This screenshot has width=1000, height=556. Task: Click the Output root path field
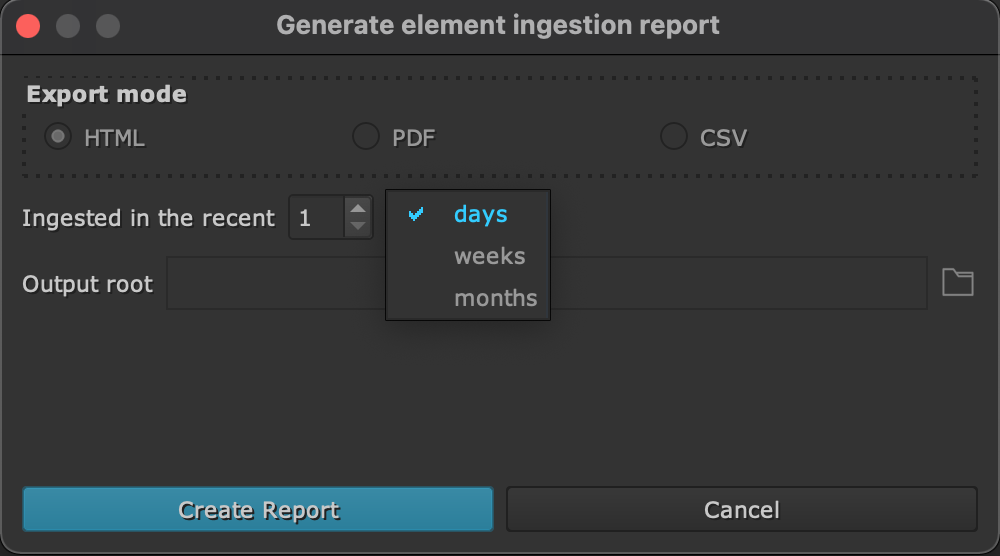point(740,284)
